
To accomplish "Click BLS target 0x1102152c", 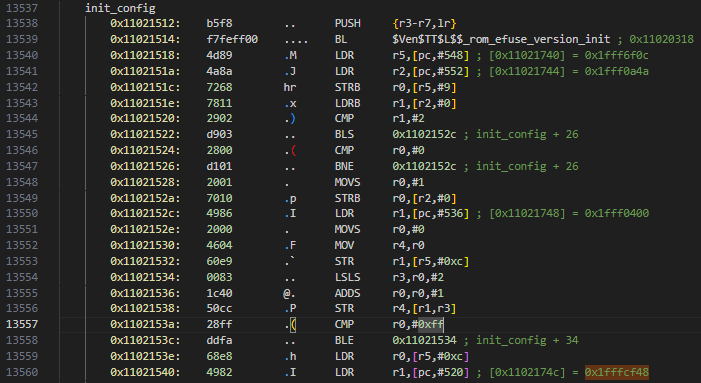I will [x=424, y=135].
